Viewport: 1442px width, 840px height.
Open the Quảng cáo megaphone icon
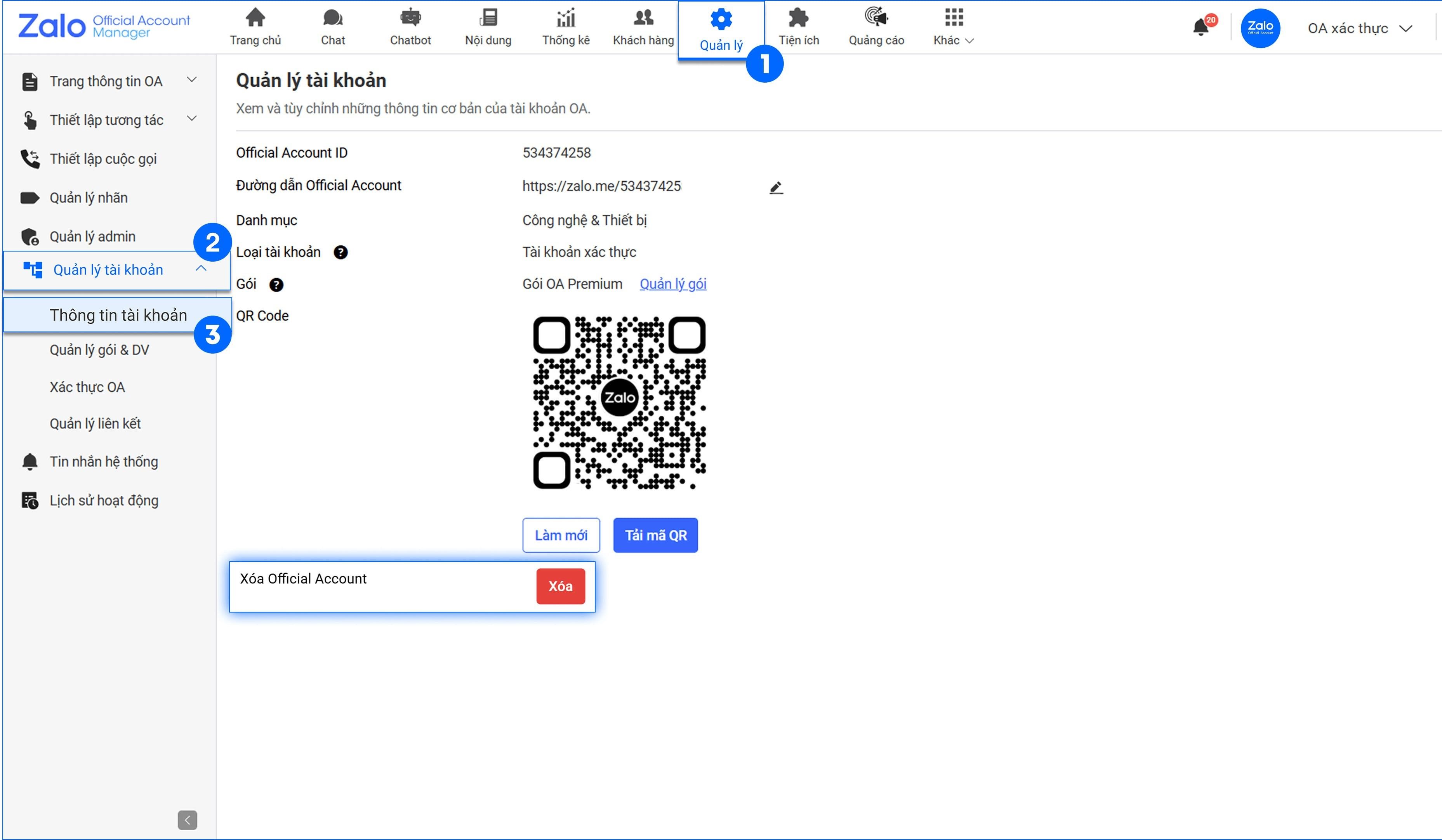click(876, 17)
